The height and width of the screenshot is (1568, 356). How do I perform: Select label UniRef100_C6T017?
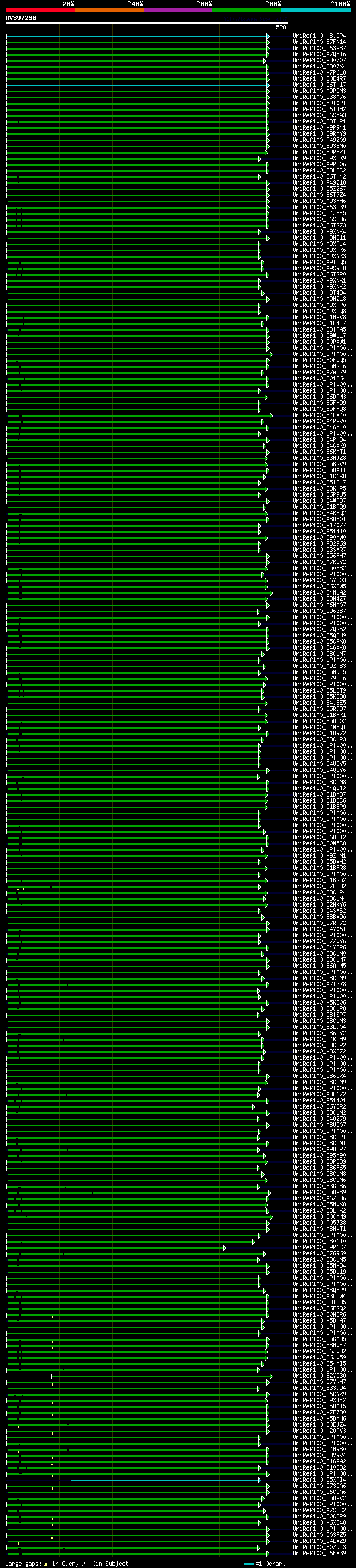[x=319, y=85]
